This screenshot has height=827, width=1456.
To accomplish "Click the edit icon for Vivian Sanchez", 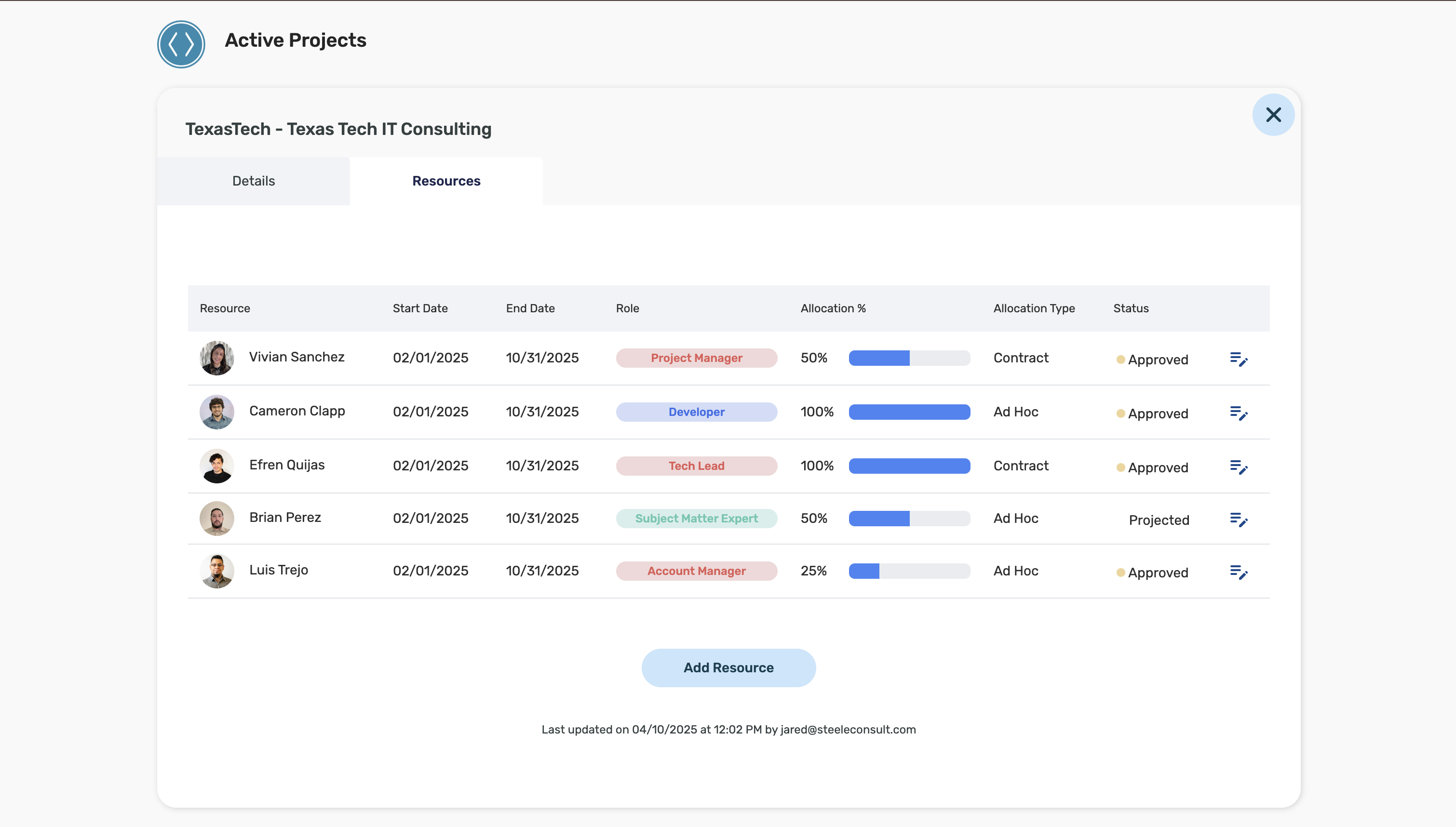I will 1239,360.
